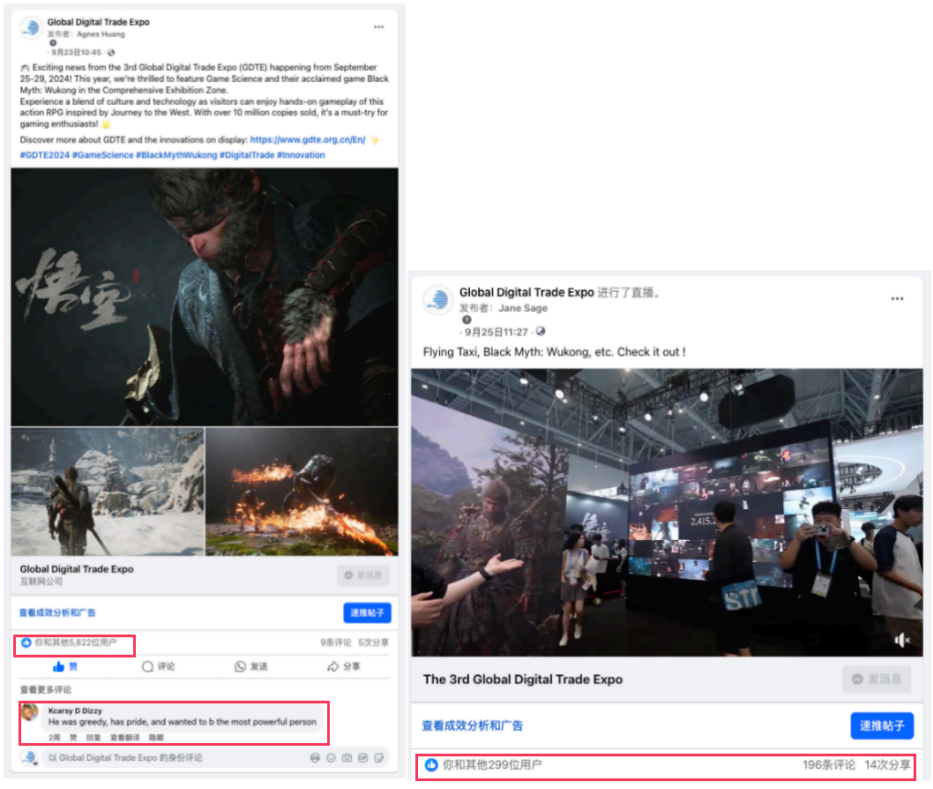The width and height of the screenshot is (933, 789).
Task: Click the blue boost post button on left post
Action: click(367, 613)
